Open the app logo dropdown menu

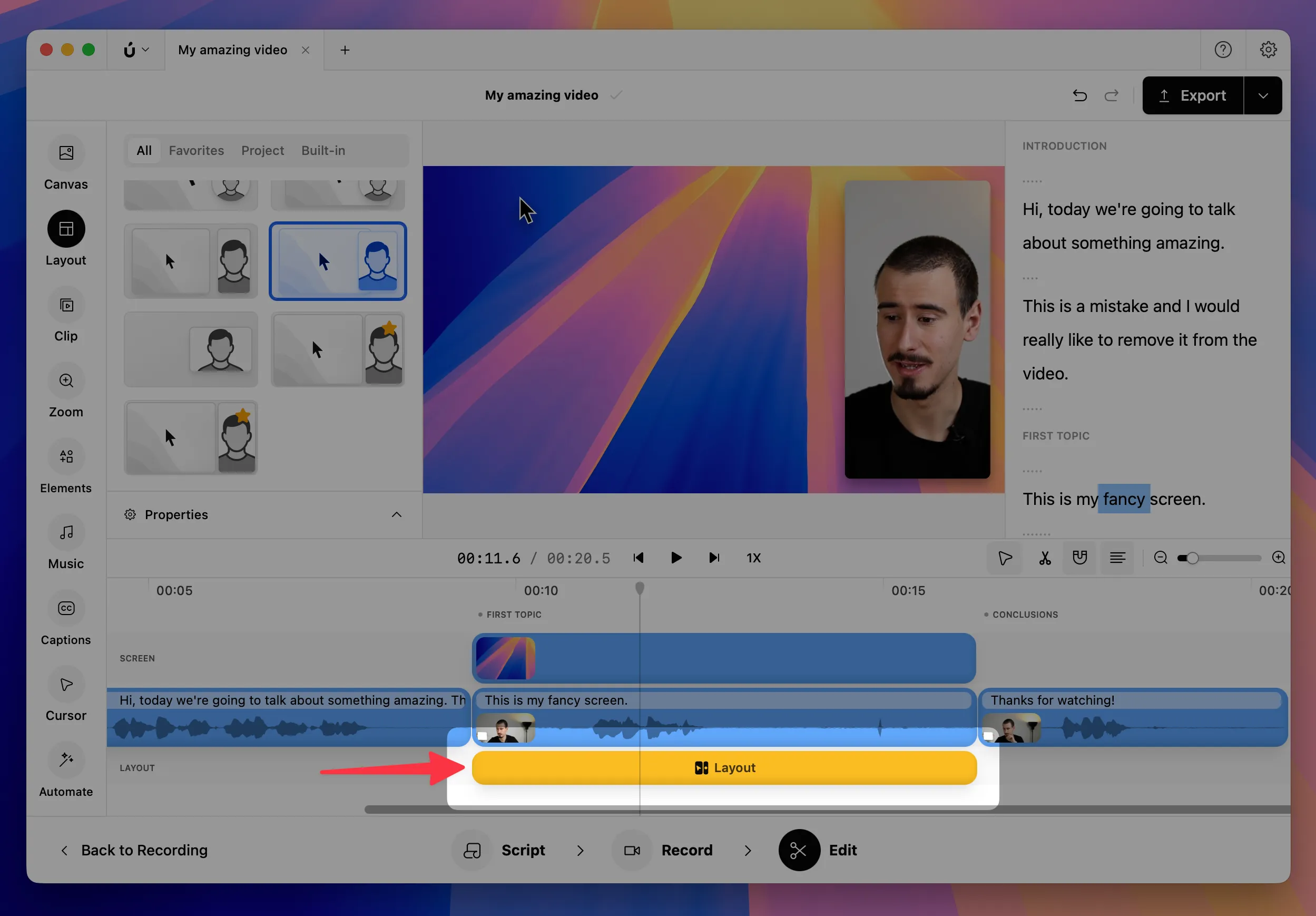136,50
